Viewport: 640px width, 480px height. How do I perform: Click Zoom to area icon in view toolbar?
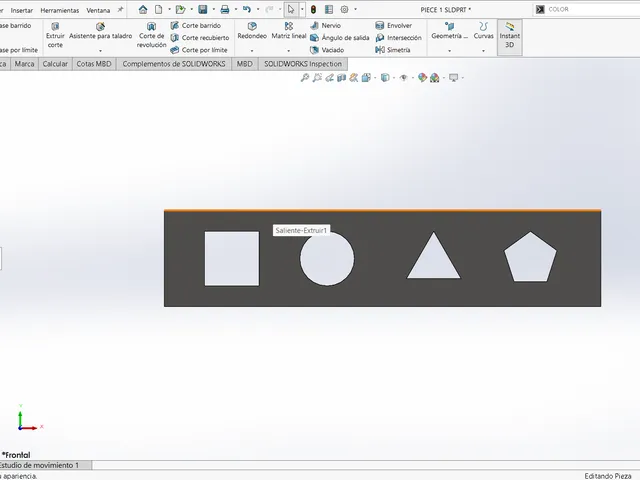tap(317, 78)
